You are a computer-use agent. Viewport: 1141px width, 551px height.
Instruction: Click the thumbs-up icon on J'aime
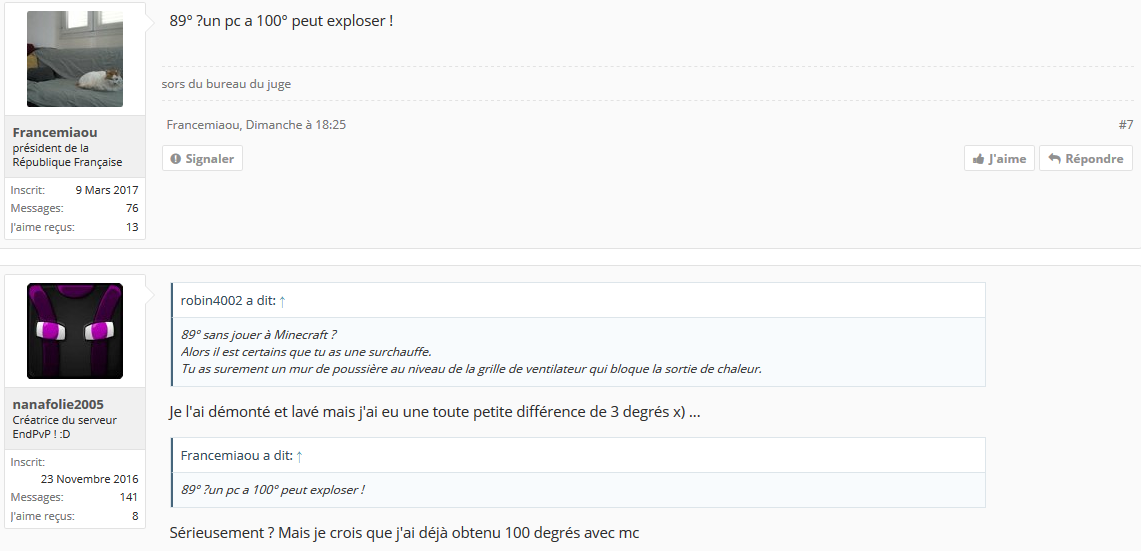979,159
